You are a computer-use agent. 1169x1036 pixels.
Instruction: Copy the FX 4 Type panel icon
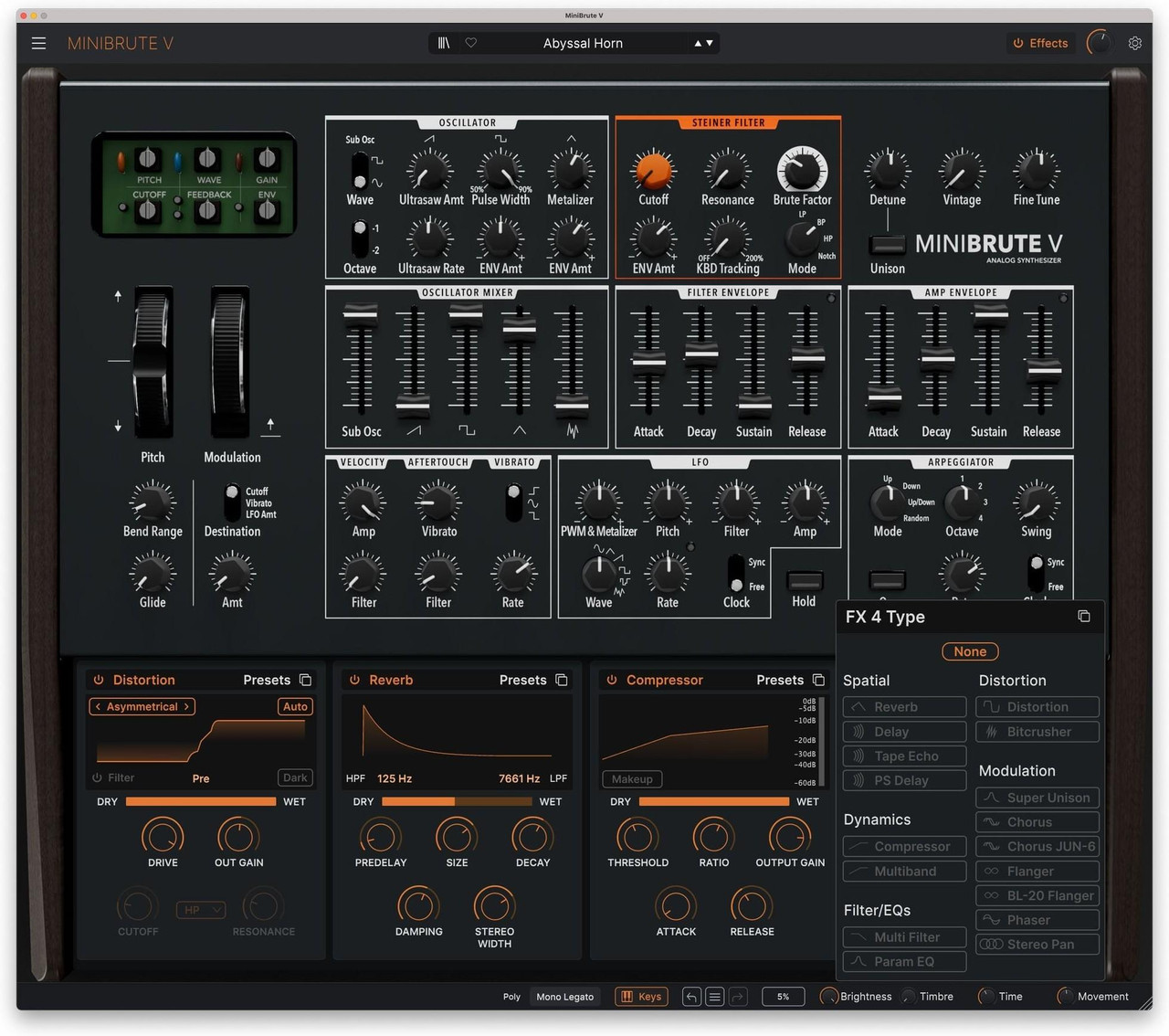tap(1084, 617)
